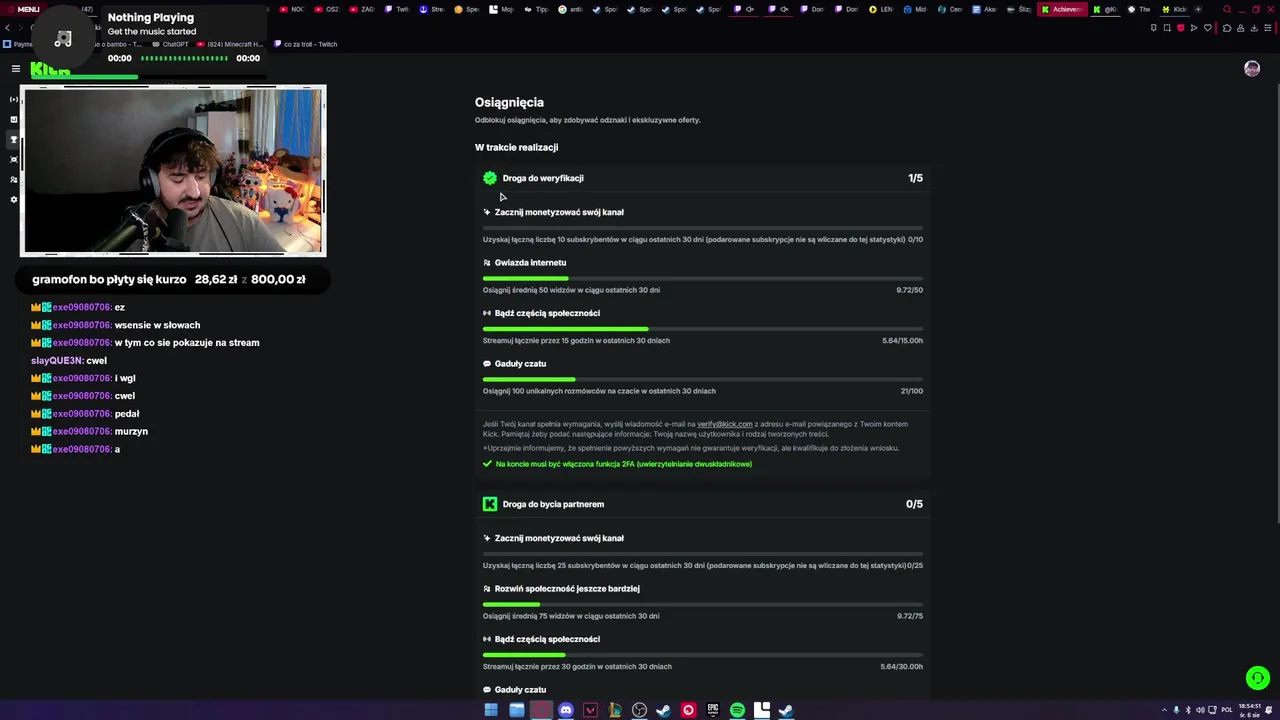Viewport: 1280px width, 720px height.
Task: Click the donation goal gramofon text
Action: 109,279
